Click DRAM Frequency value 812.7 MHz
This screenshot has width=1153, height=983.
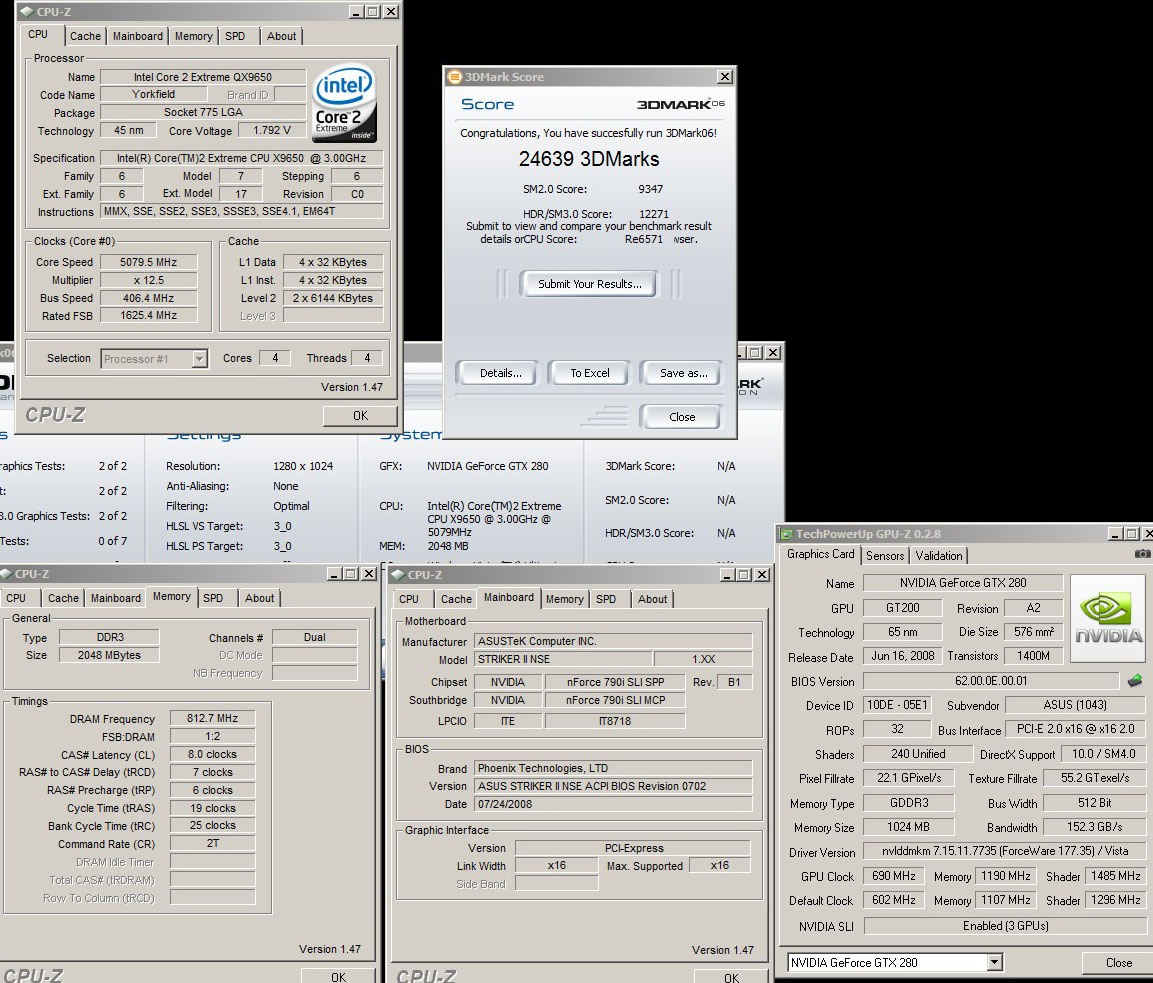click(212, 718)
